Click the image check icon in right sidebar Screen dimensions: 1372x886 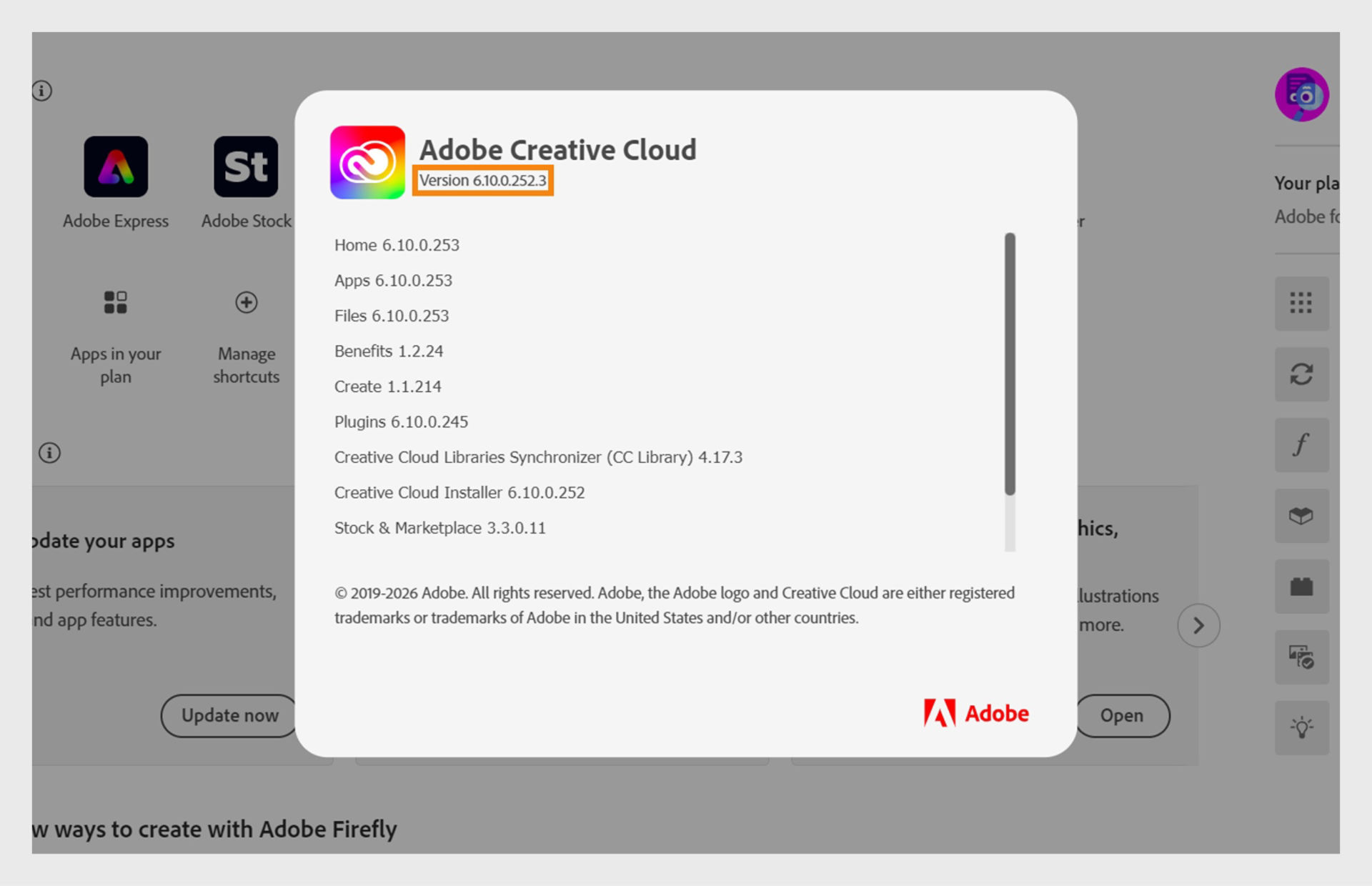tap(1301, 657)
